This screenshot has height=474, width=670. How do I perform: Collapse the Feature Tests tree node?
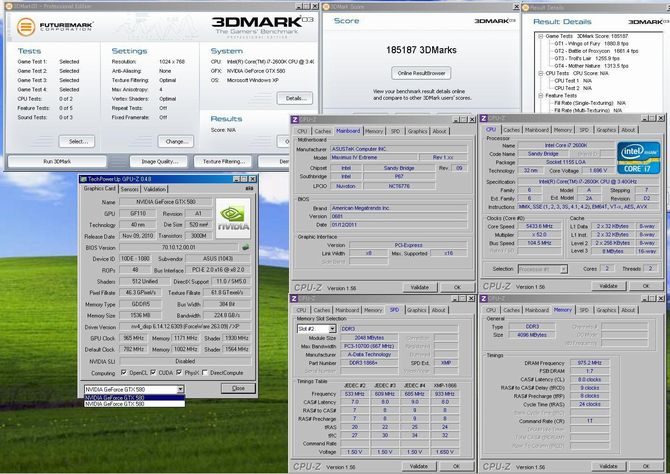pos(541,96)
